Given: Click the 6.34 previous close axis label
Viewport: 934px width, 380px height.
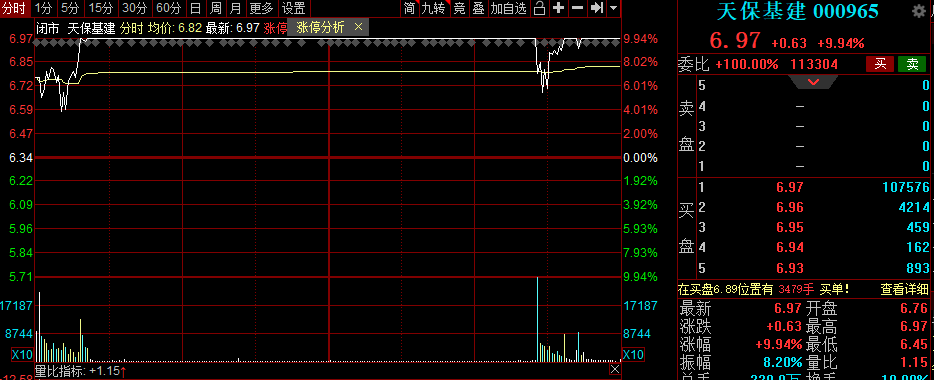Looking at the screenshot, I should pos(21,158).
